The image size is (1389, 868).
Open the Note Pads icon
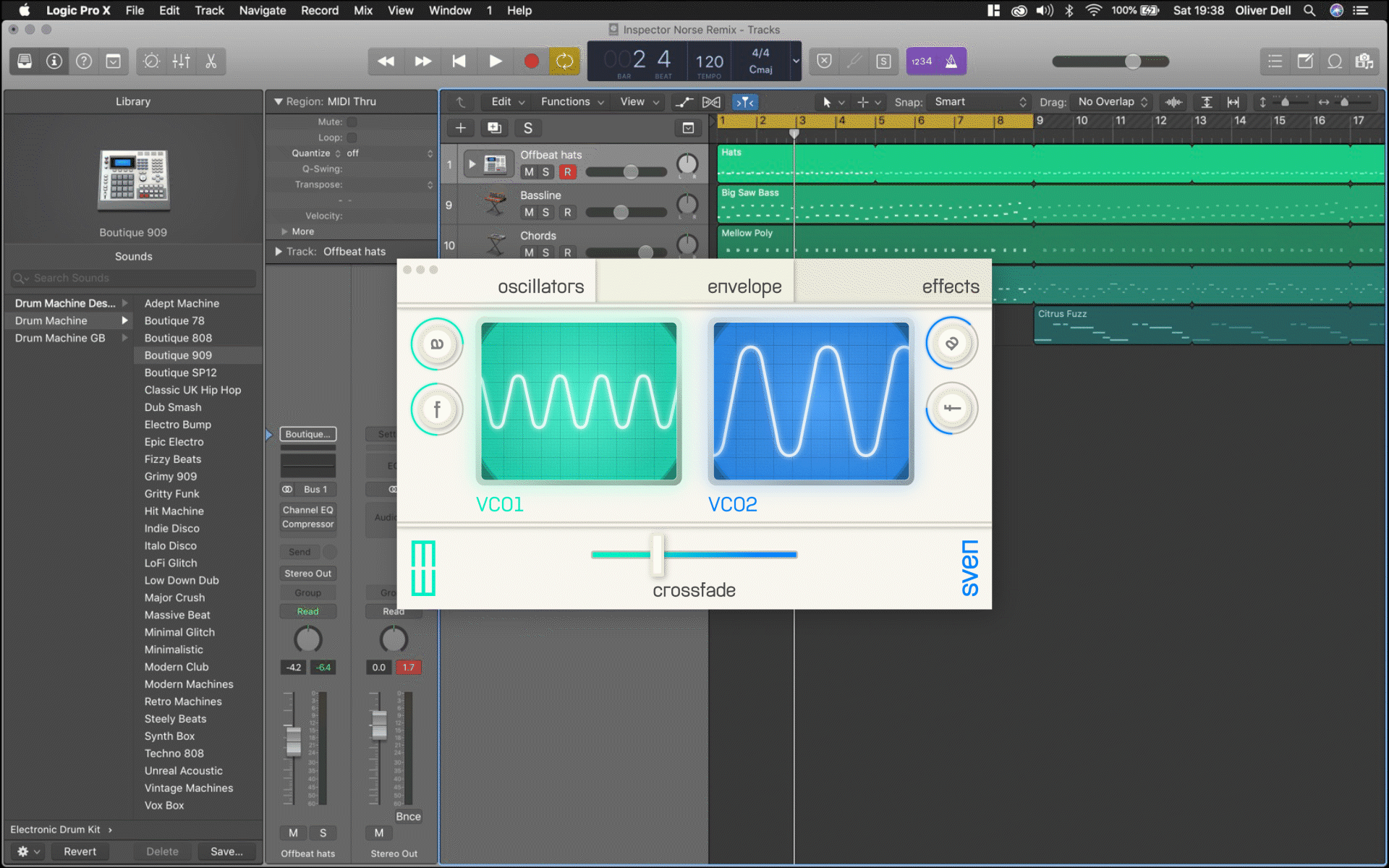coord(1305,61)
